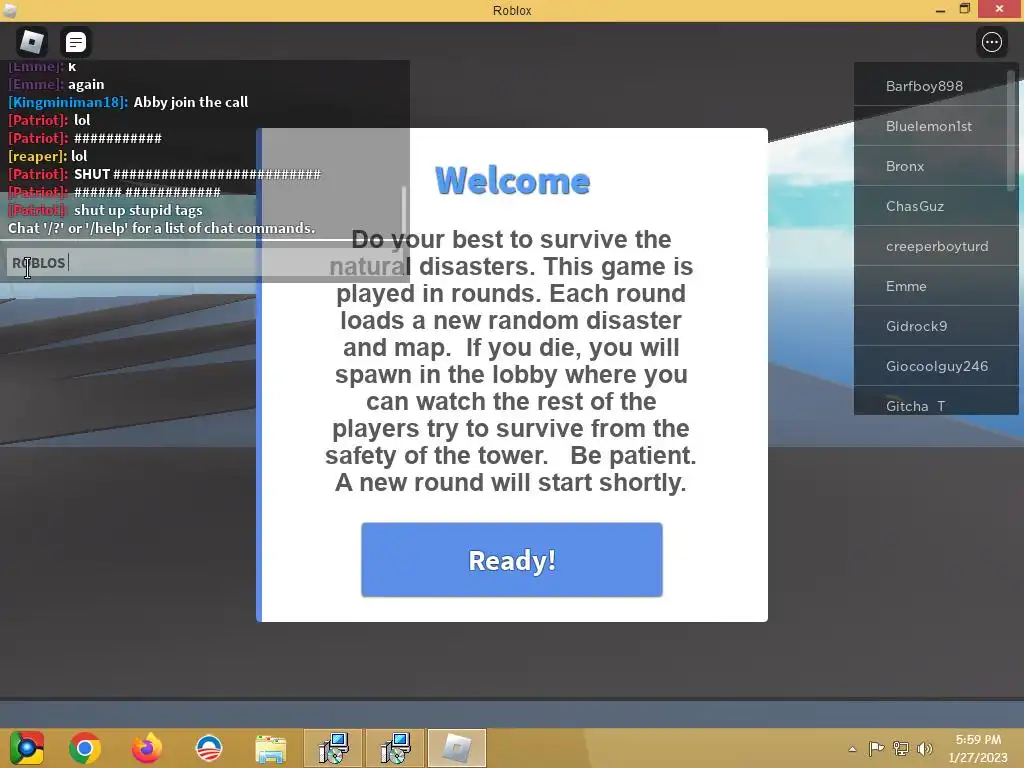The width and height of the screenshot is (1024, 768).
Task: Open the volume speaker tray icon
Action: tap(924, 748)
